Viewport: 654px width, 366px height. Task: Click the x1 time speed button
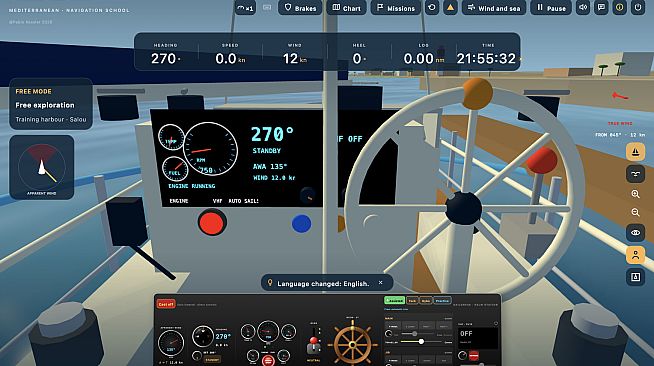coord(245,8)
